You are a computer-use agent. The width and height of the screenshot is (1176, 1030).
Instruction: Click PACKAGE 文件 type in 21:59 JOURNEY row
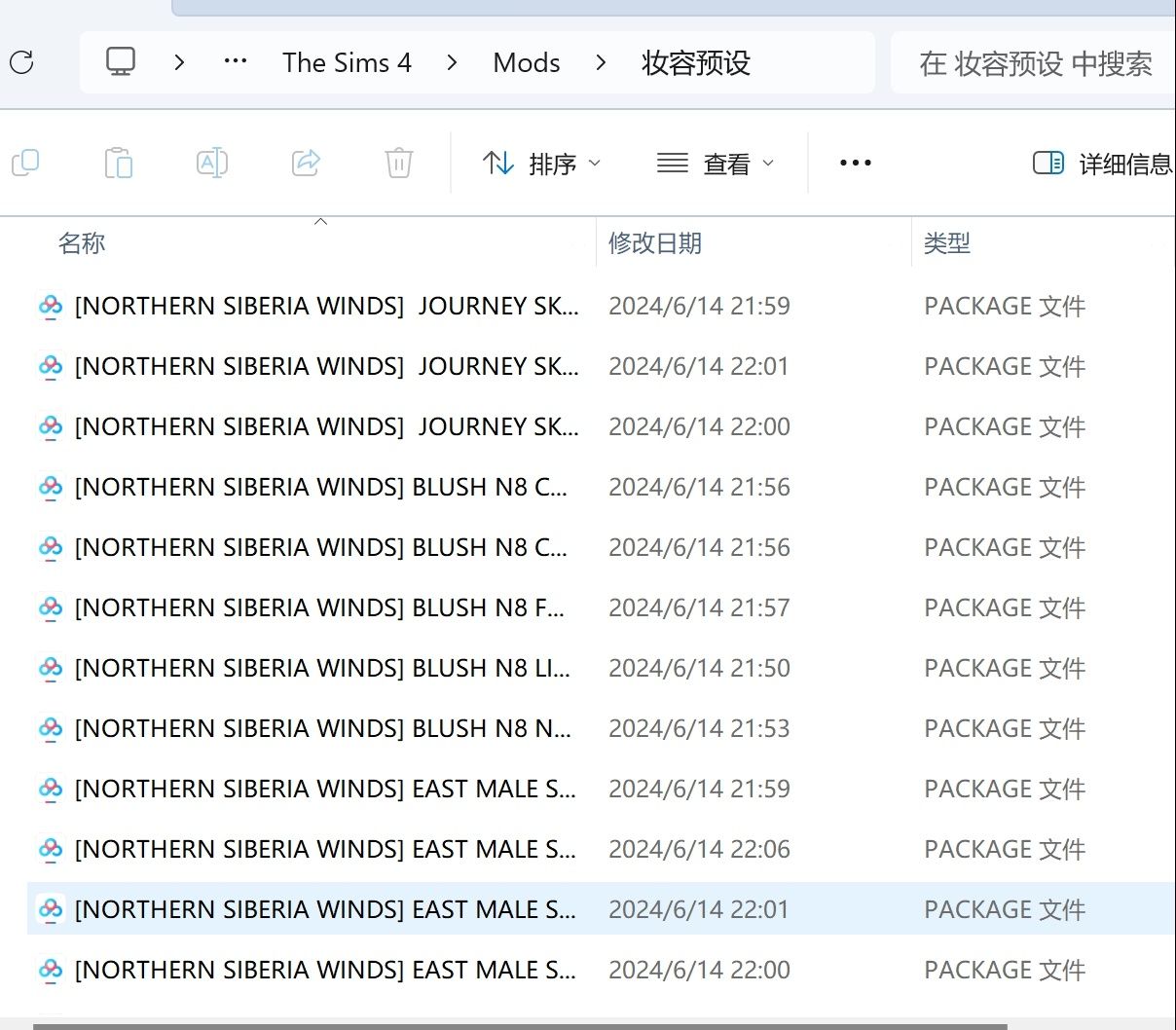tap(1005, 307)
